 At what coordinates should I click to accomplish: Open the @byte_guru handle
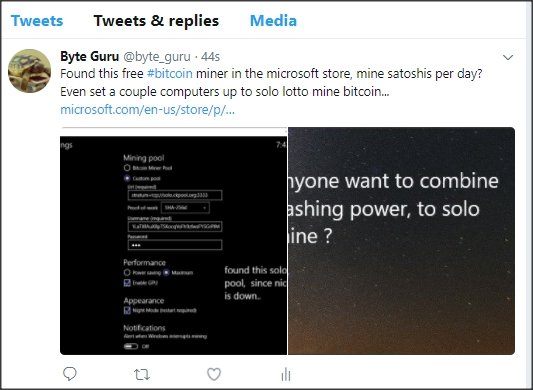pyautogui.click(x=157, y=56)
